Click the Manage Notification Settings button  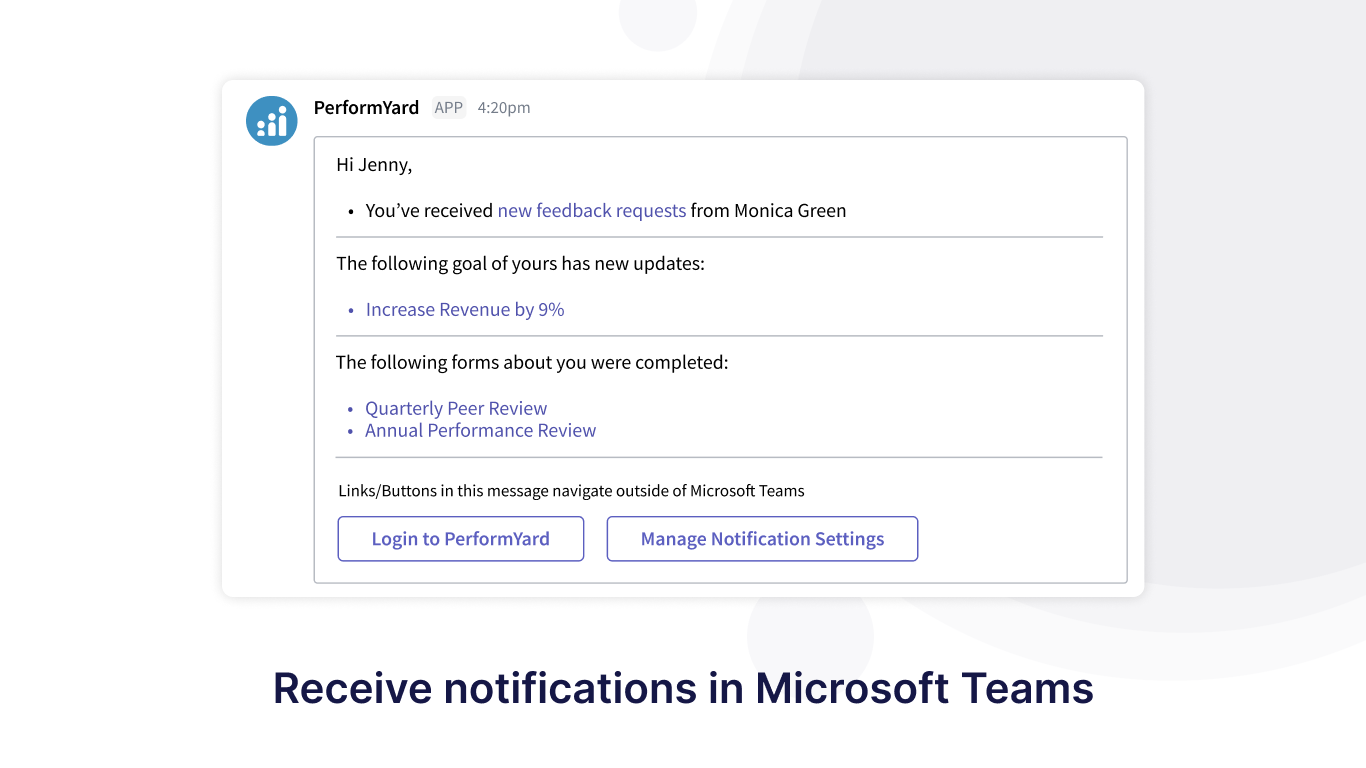(x=762, y=539)
